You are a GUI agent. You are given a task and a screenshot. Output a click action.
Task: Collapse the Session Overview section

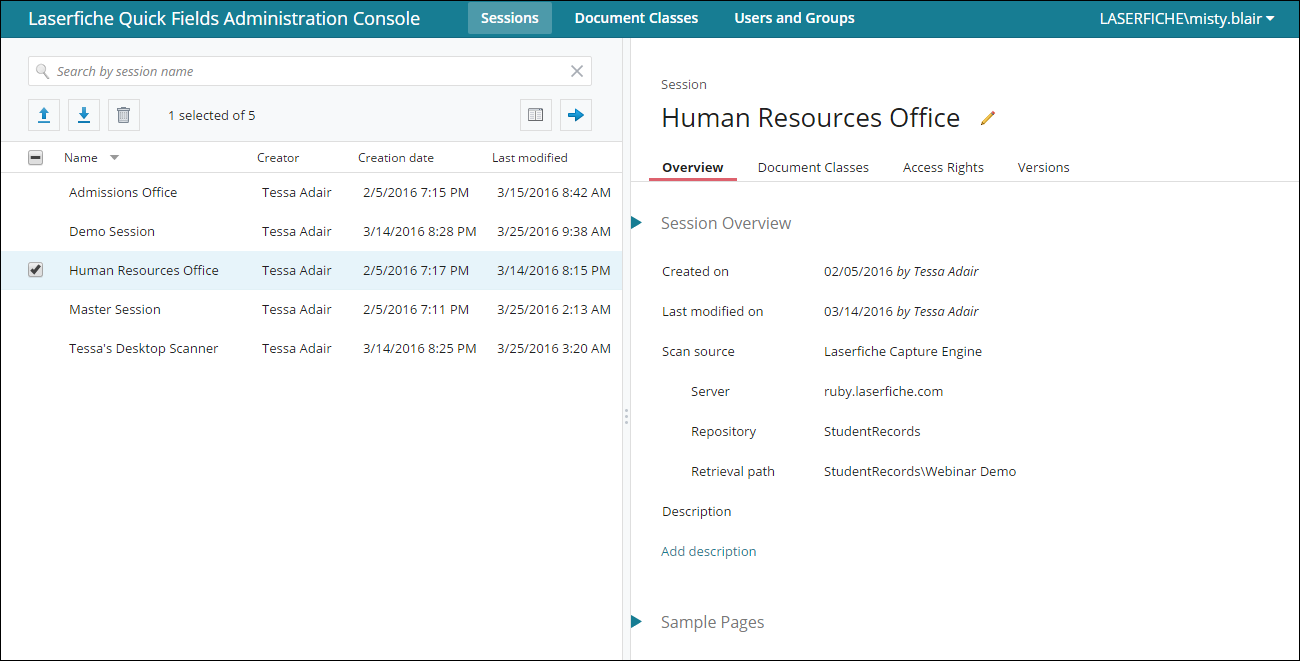tap(636, 223)
